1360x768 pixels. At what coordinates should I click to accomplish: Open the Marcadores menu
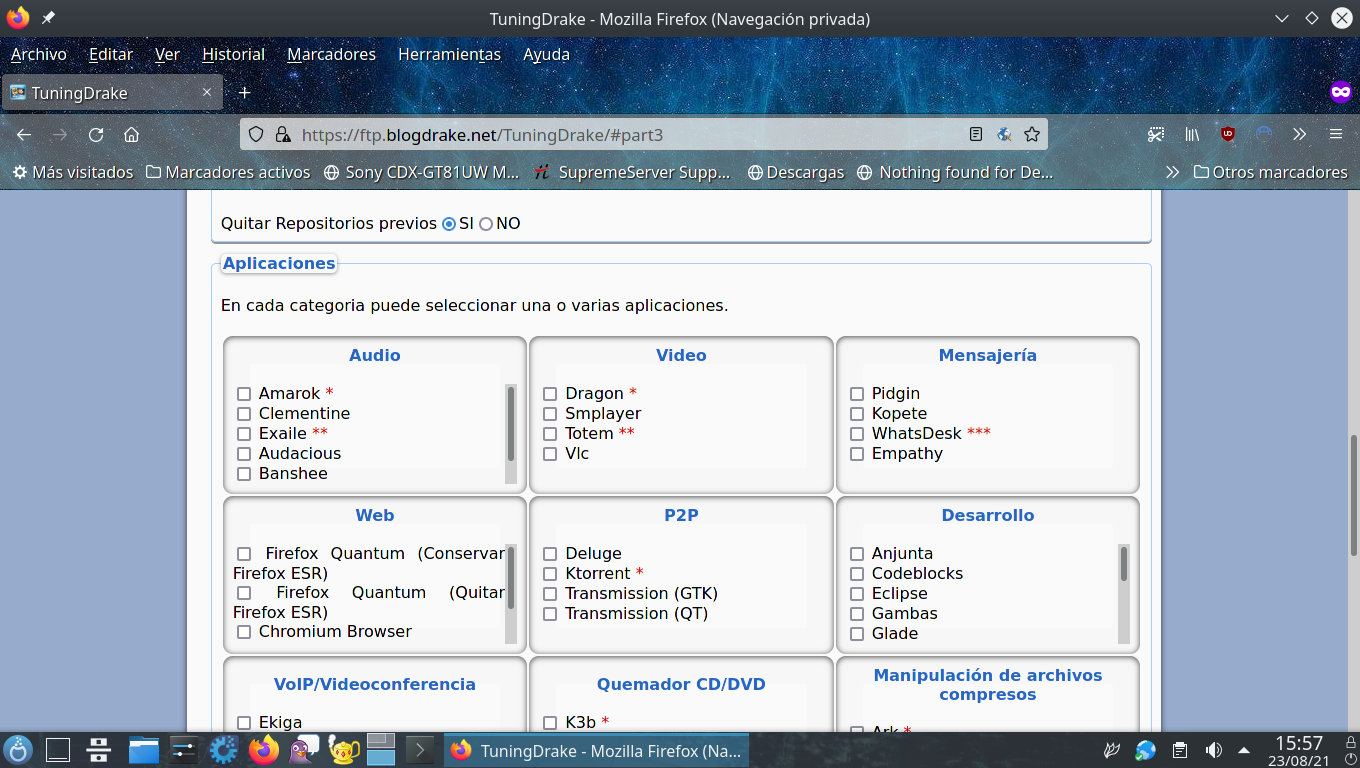click(x=331, y=54)
